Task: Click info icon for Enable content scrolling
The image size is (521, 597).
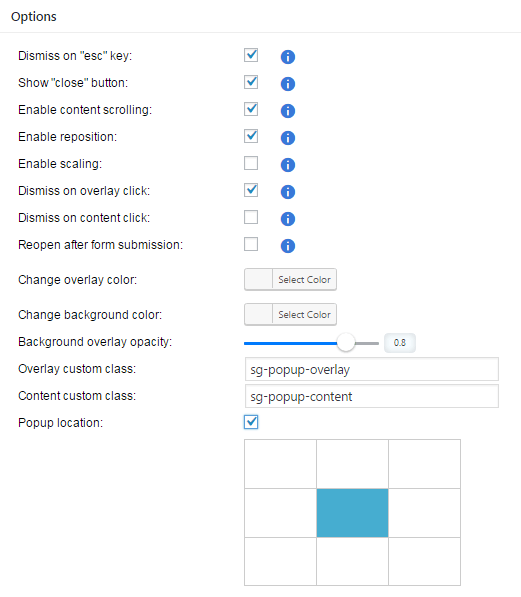Action: tap(288, 111)
